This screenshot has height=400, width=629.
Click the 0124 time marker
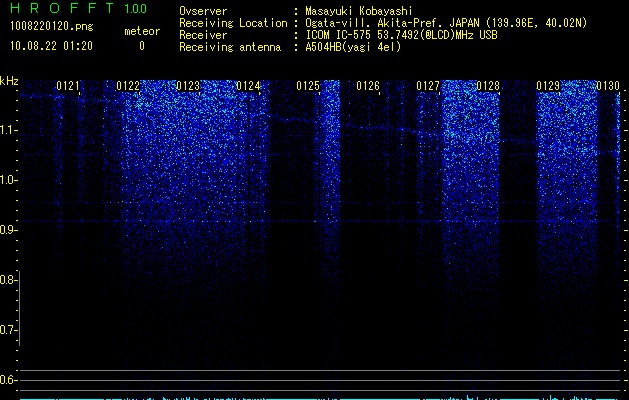click(248, 86)
